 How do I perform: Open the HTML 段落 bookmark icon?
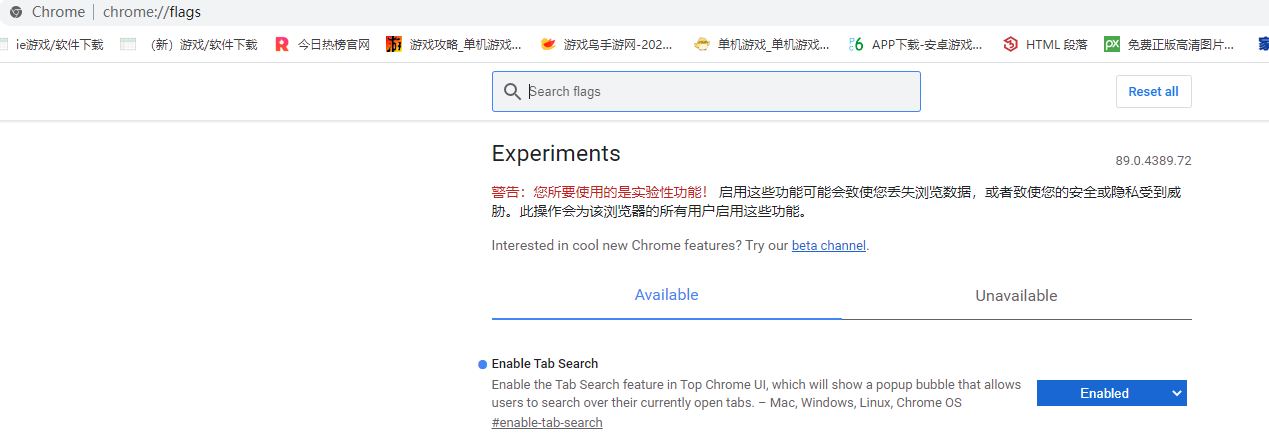[x=1010, y=44]
